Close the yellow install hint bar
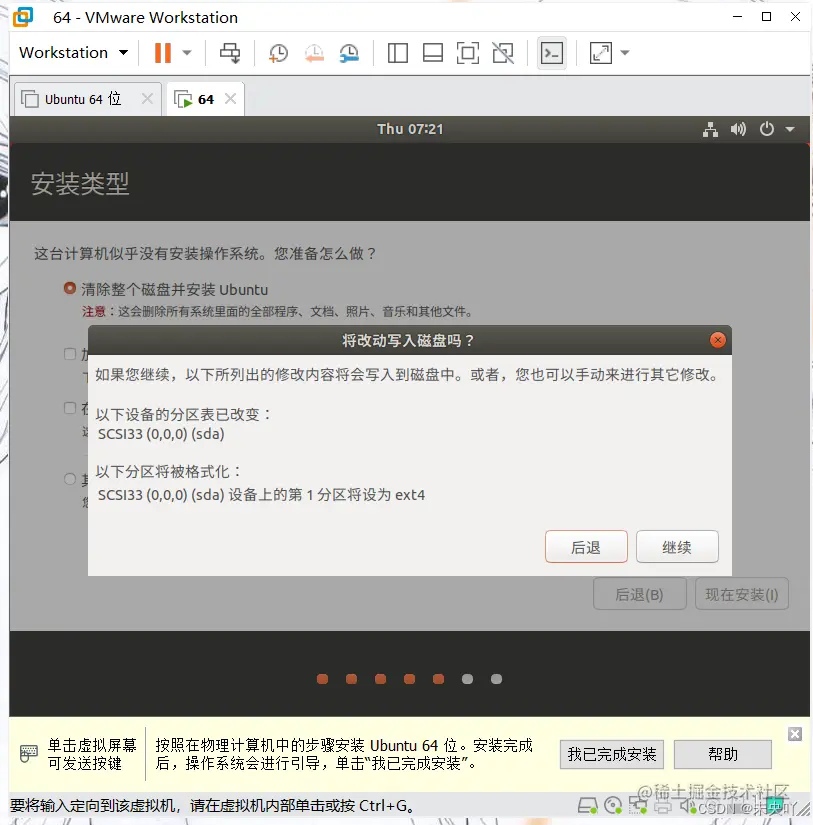 (x=795, y=734)
